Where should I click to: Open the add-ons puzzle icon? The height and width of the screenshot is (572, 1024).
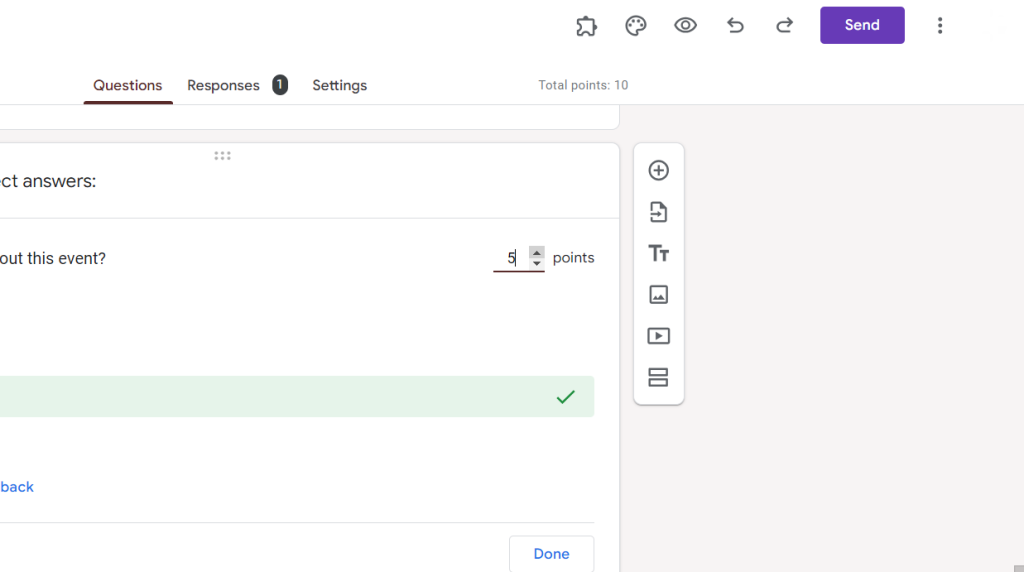point(586,25)
